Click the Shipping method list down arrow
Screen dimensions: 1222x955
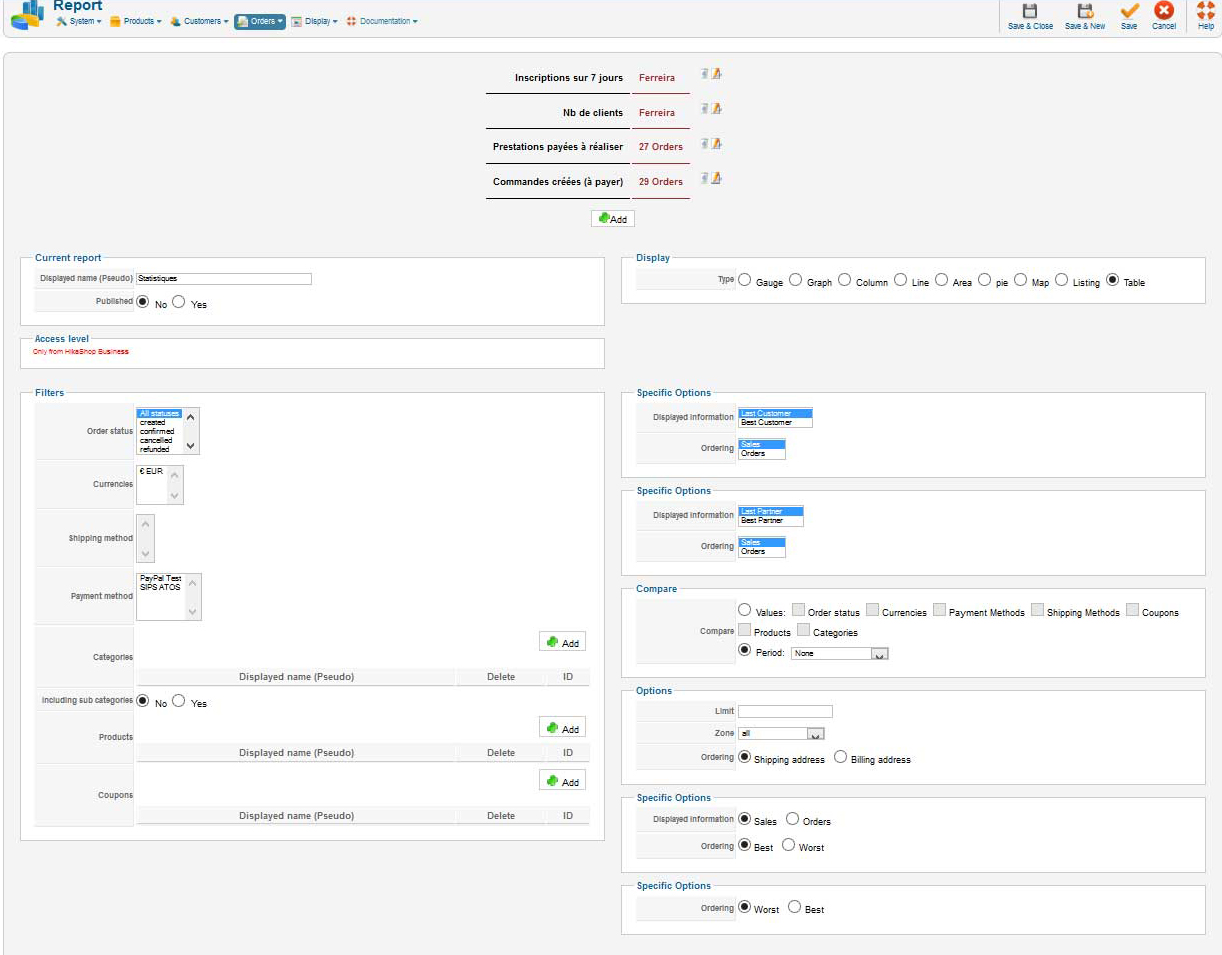(146, 553)
